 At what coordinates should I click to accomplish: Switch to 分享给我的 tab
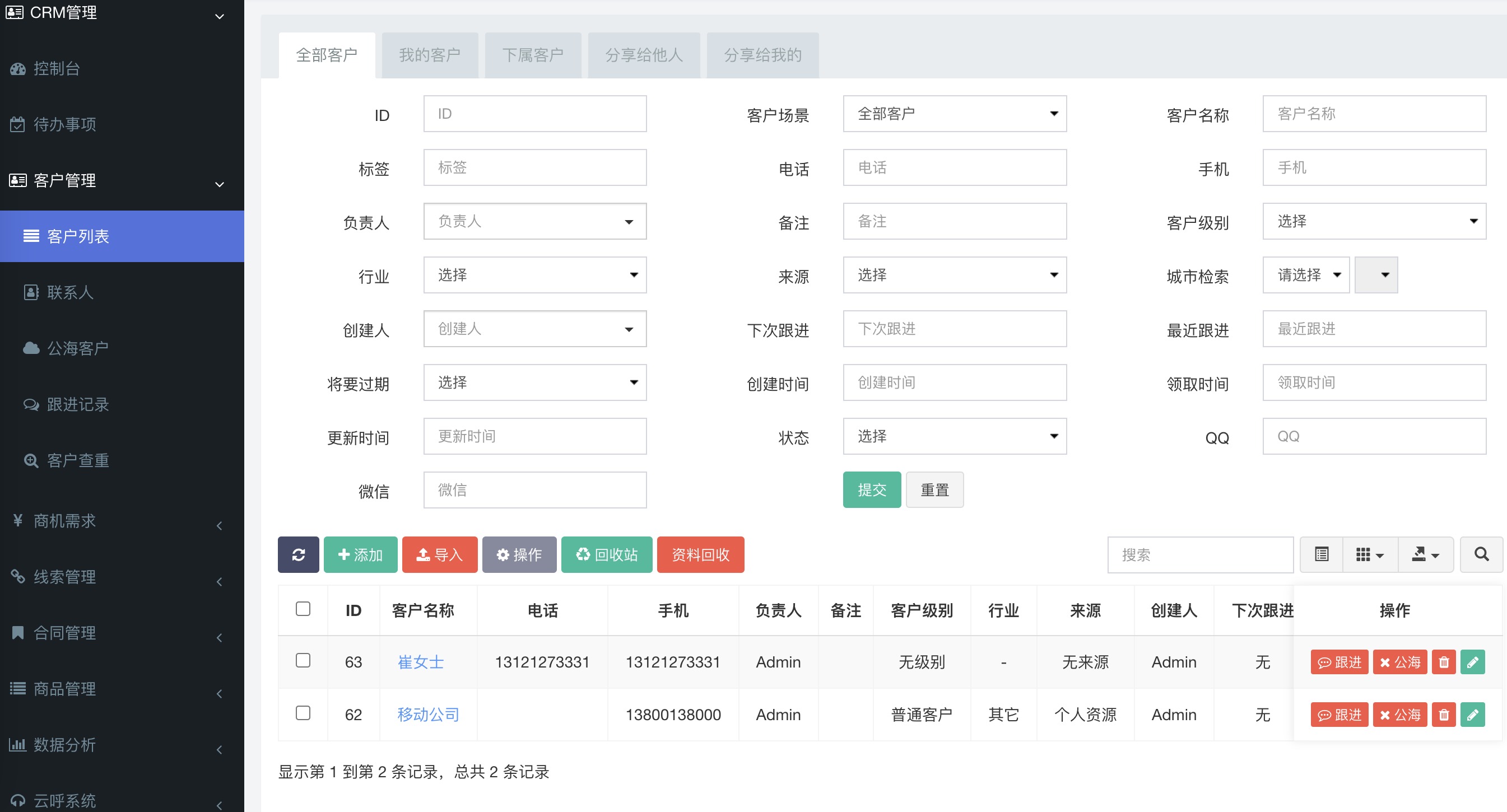tap(762, 55)
